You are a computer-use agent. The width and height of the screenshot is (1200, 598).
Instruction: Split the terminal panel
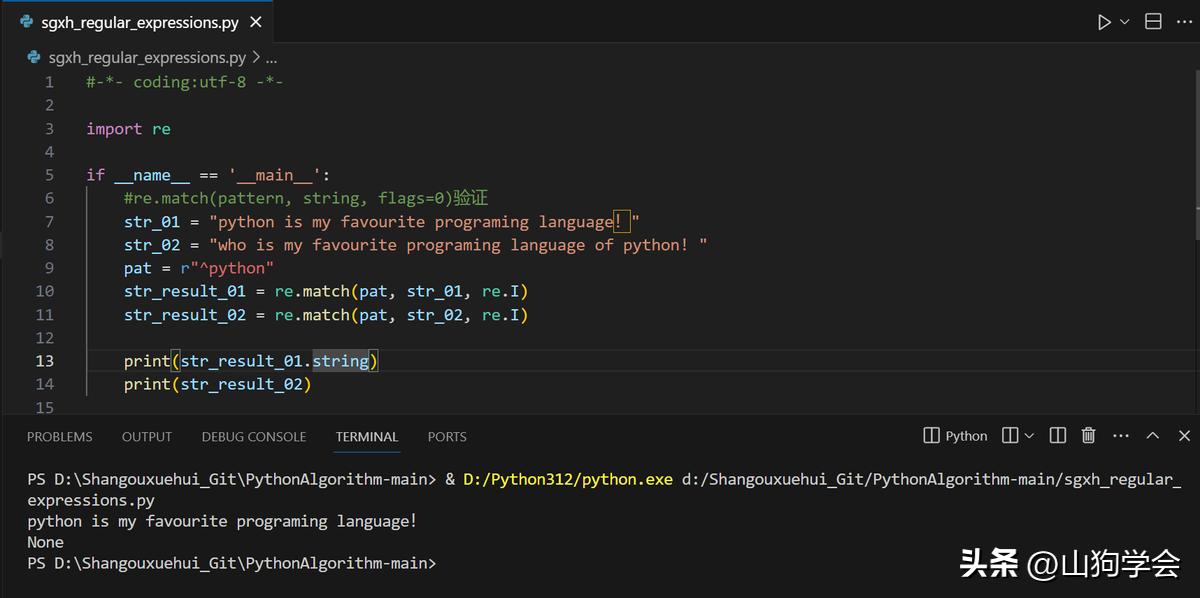(1010, 436)
